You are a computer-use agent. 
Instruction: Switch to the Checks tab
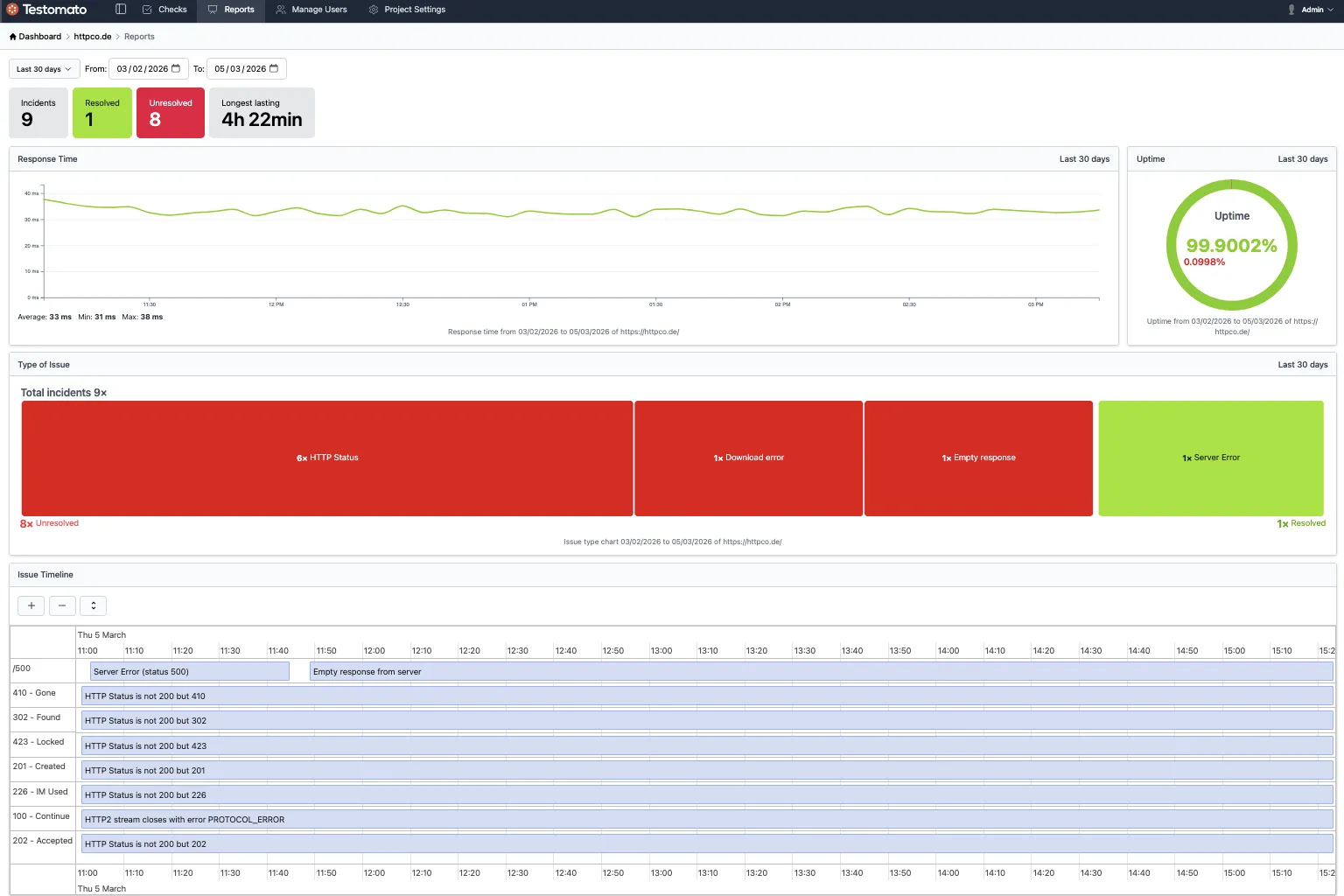166,10
